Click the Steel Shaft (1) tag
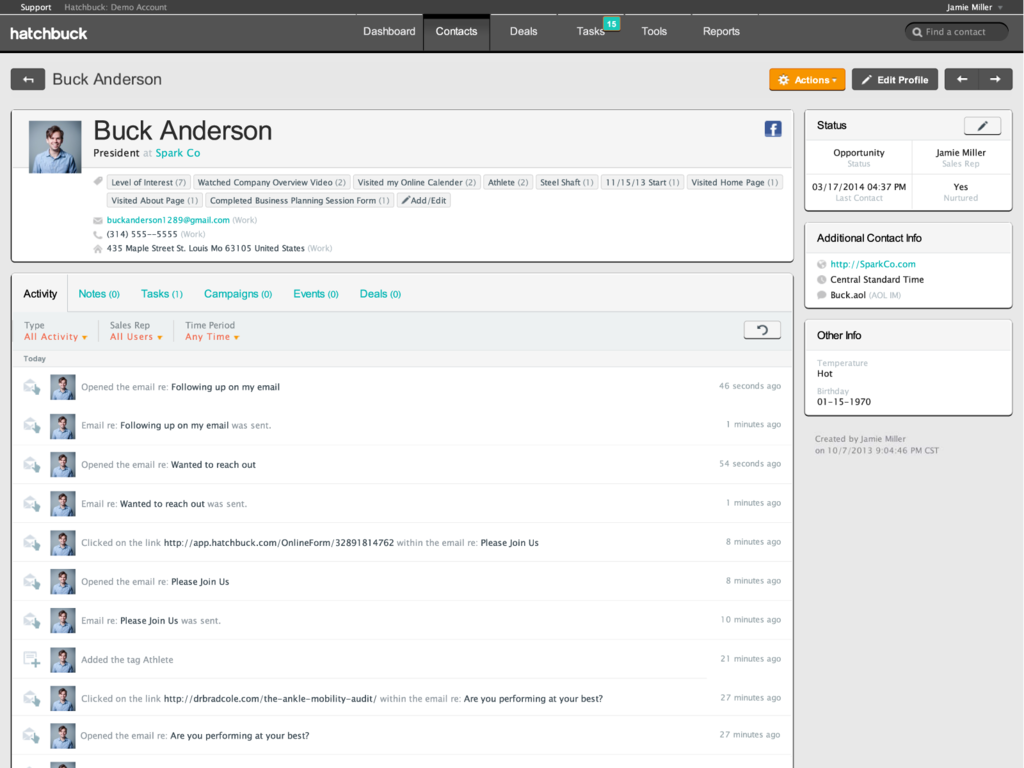Viewport: 1024px width, 768px height. pos(567,182)
